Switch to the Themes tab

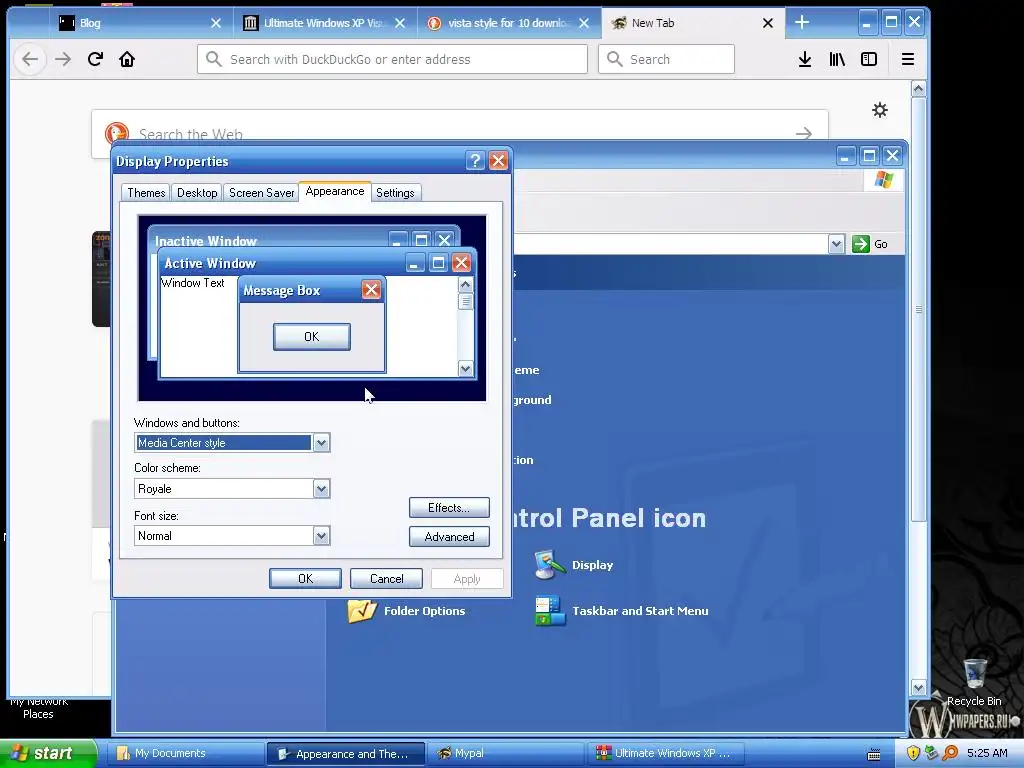146,193
